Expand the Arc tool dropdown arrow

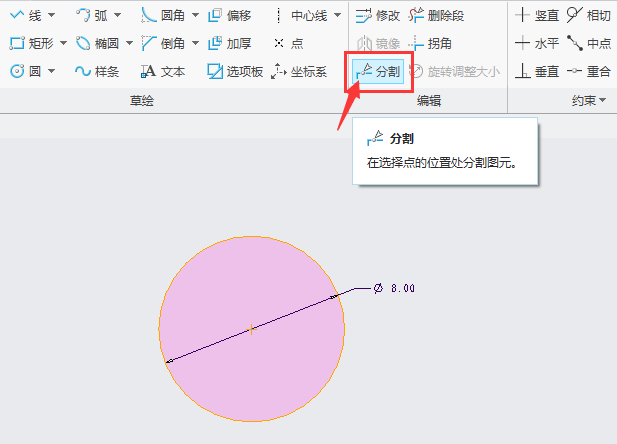117,16
